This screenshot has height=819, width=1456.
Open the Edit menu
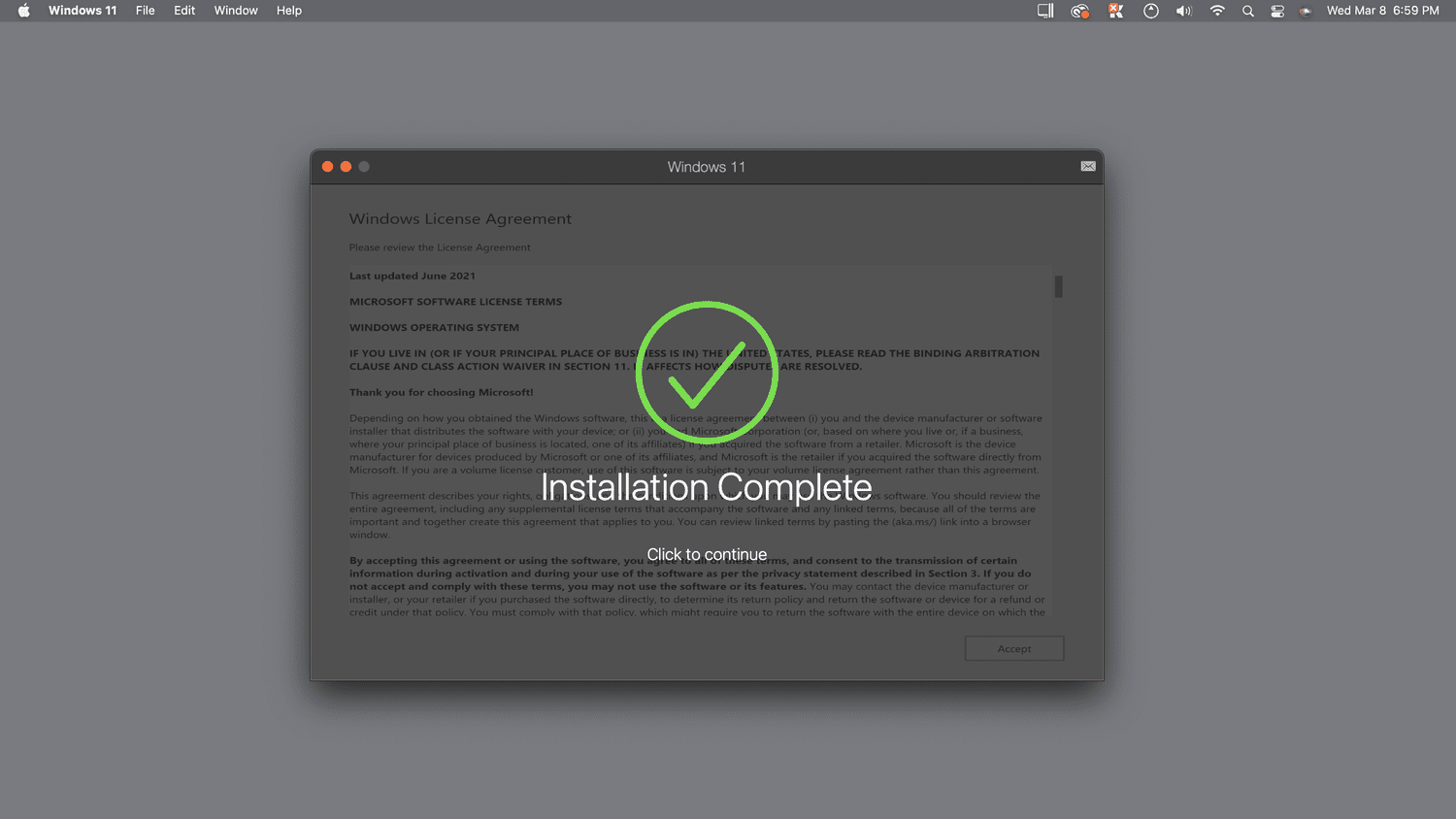(184, 11)
